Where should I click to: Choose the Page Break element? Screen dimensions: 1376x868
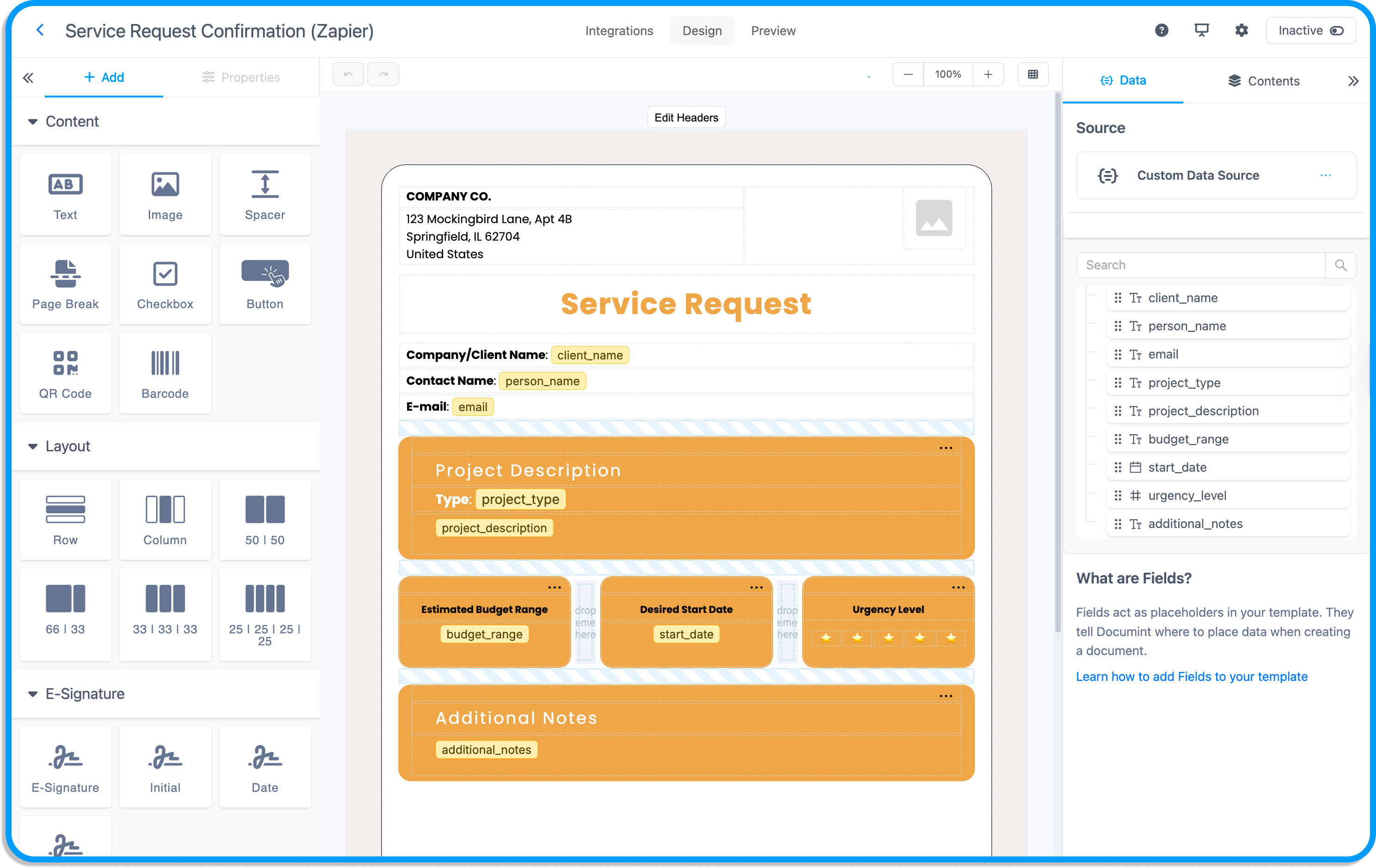pyautogui.click(x=65, y=284)
